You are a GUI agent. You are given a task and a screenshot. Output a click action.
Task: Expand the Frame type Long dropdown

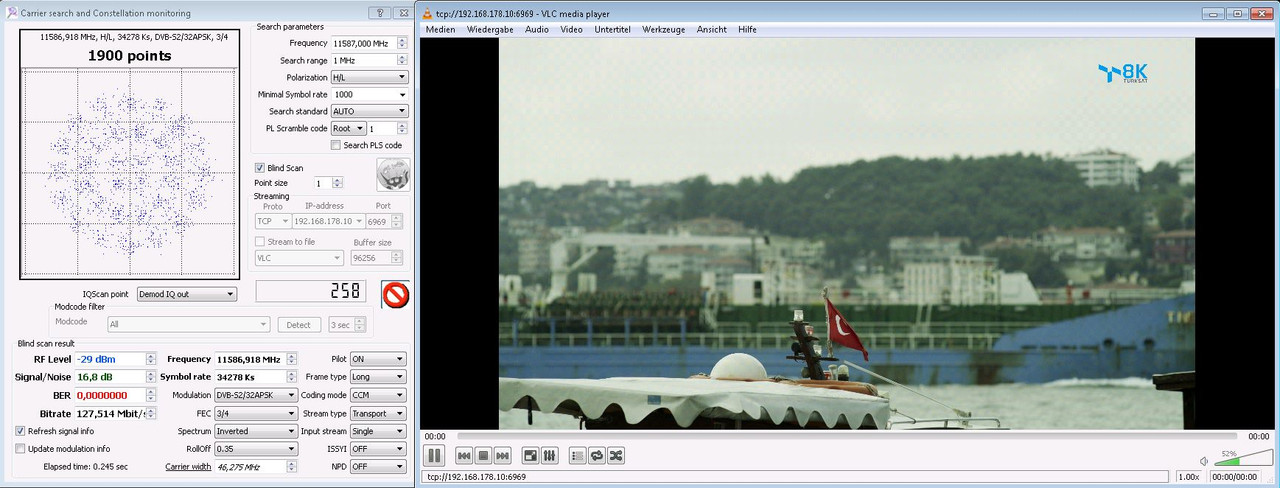[378, 377]
